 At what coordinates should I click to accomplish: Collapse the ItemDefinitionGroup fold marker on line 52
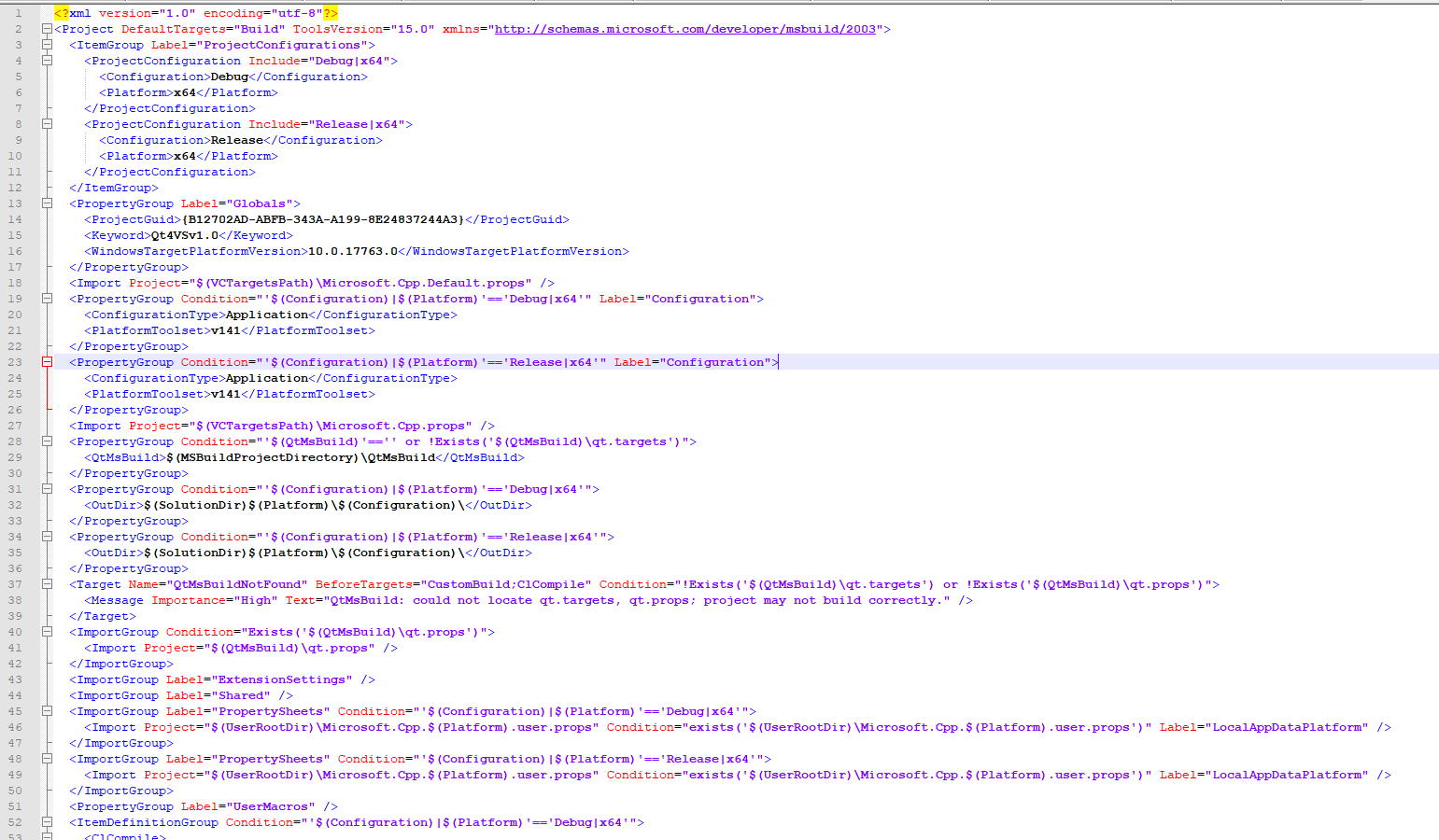click(47, 822)
